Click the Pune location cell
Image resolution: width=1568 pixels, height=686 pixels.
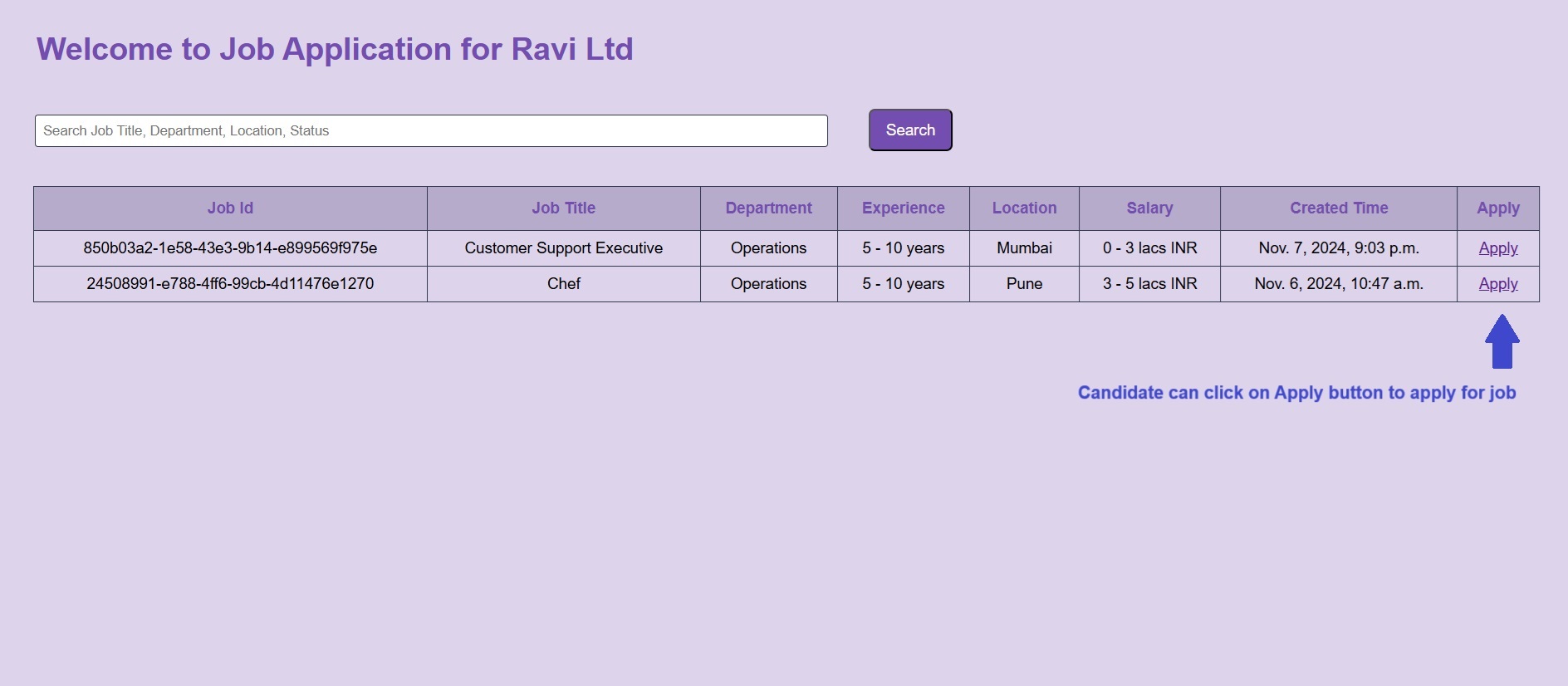coord(1024,283)
